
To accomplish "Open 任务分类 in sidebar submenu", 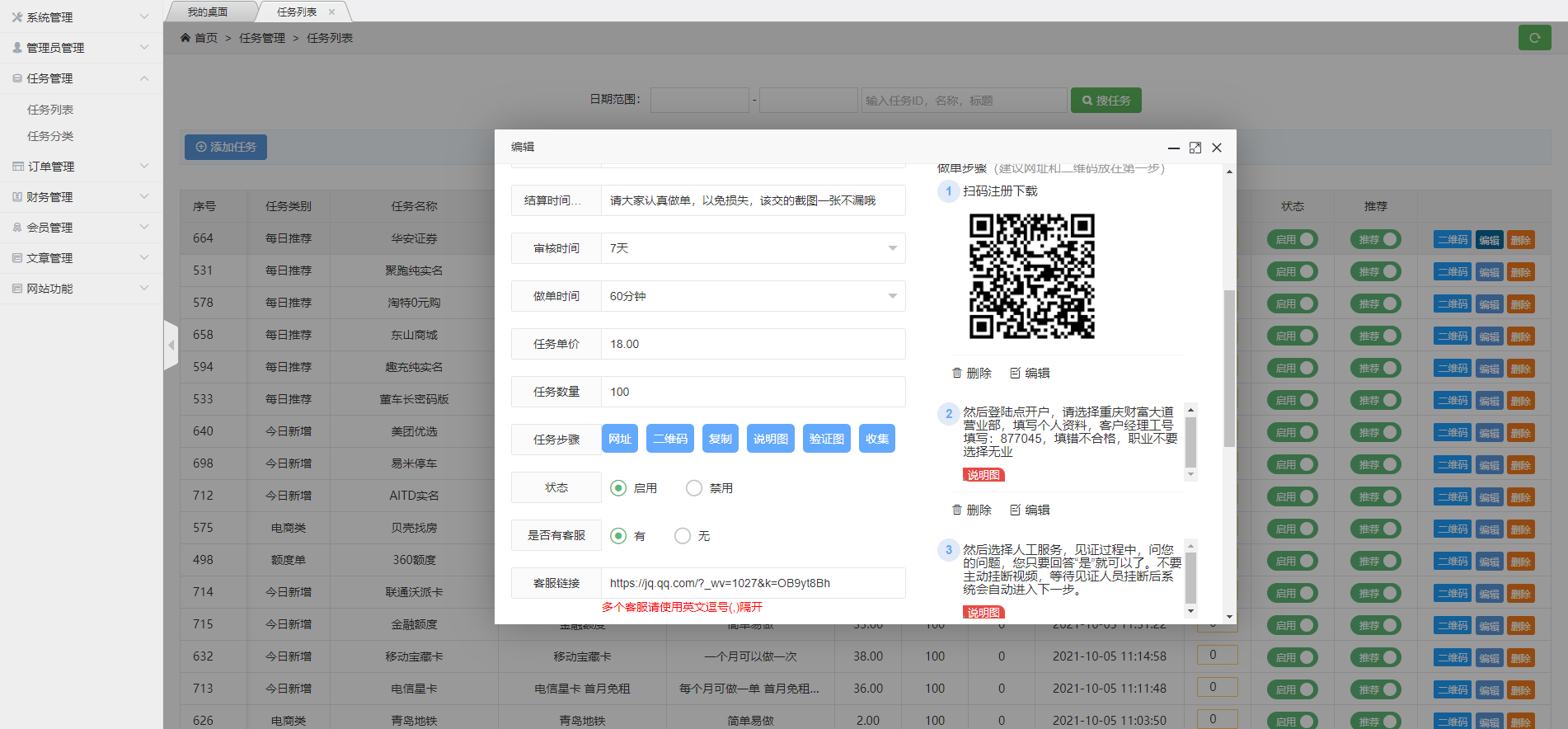I will tap(50, 136).
